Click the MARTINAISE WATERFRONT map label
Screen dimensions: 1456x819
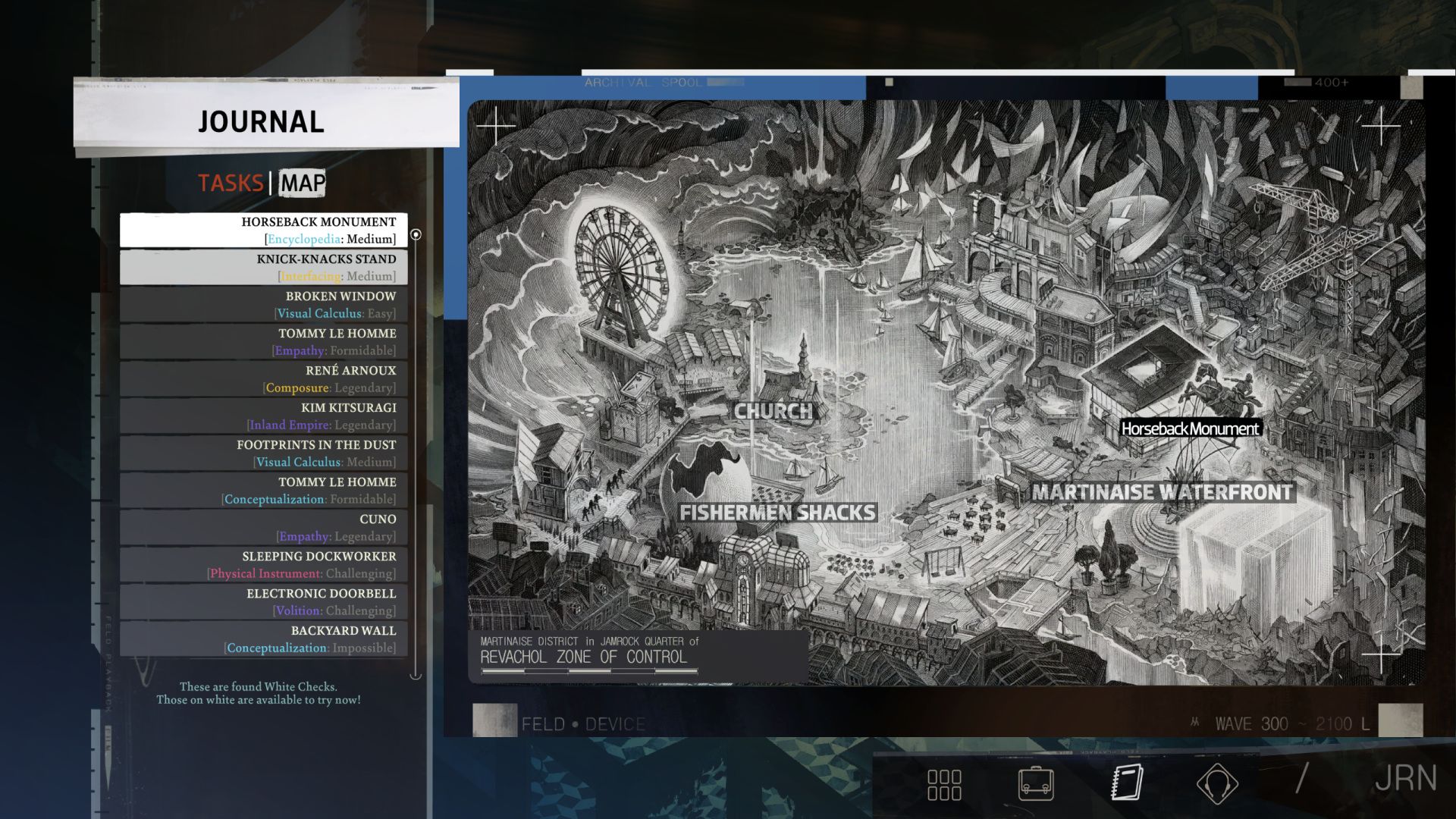1162,492
